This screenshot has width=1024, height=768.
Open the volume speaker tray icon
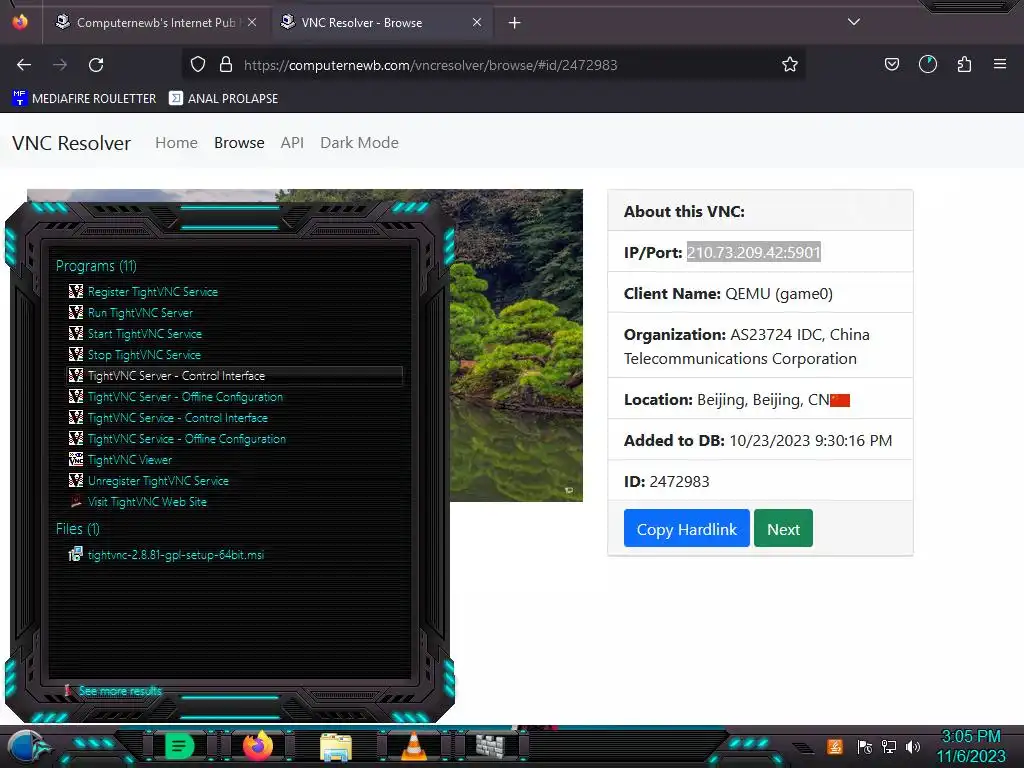tap(913, 746)
